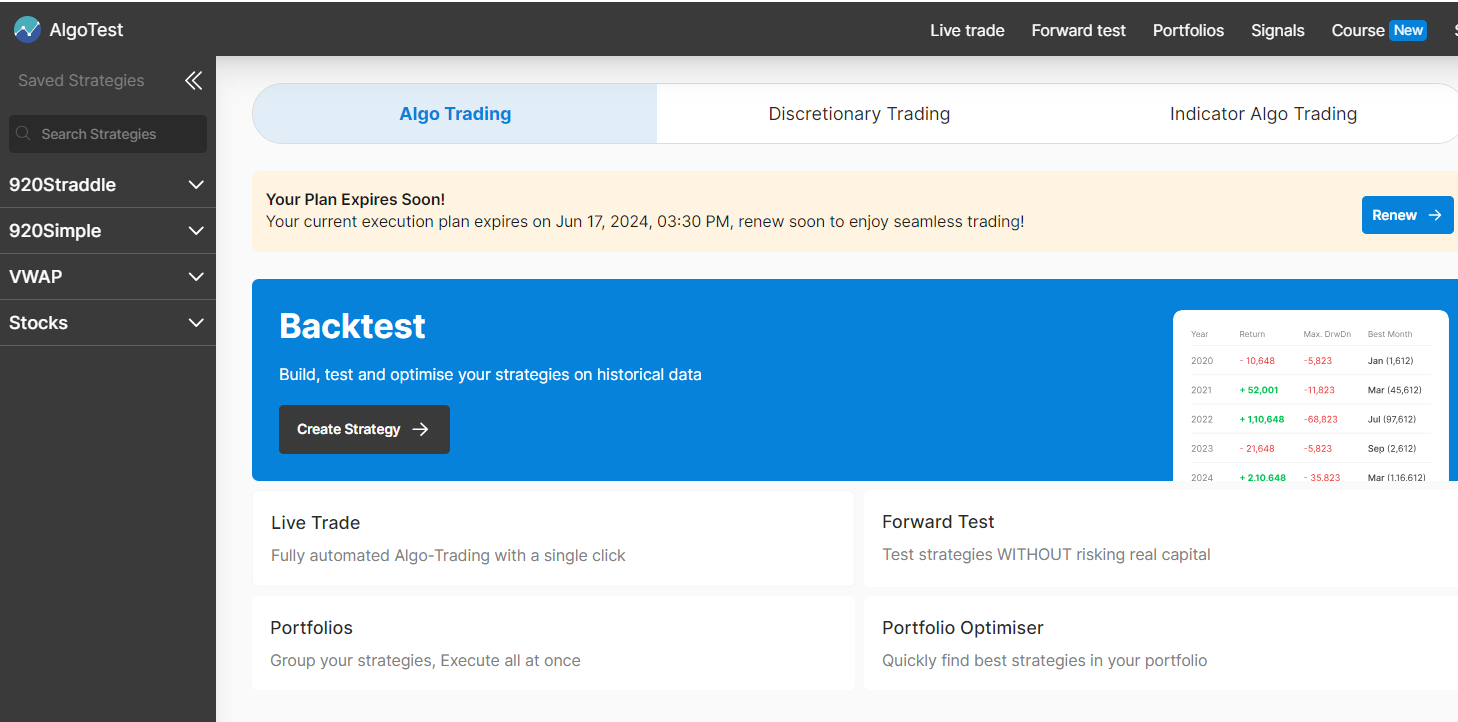Click the Stocks label

(38, 323)
